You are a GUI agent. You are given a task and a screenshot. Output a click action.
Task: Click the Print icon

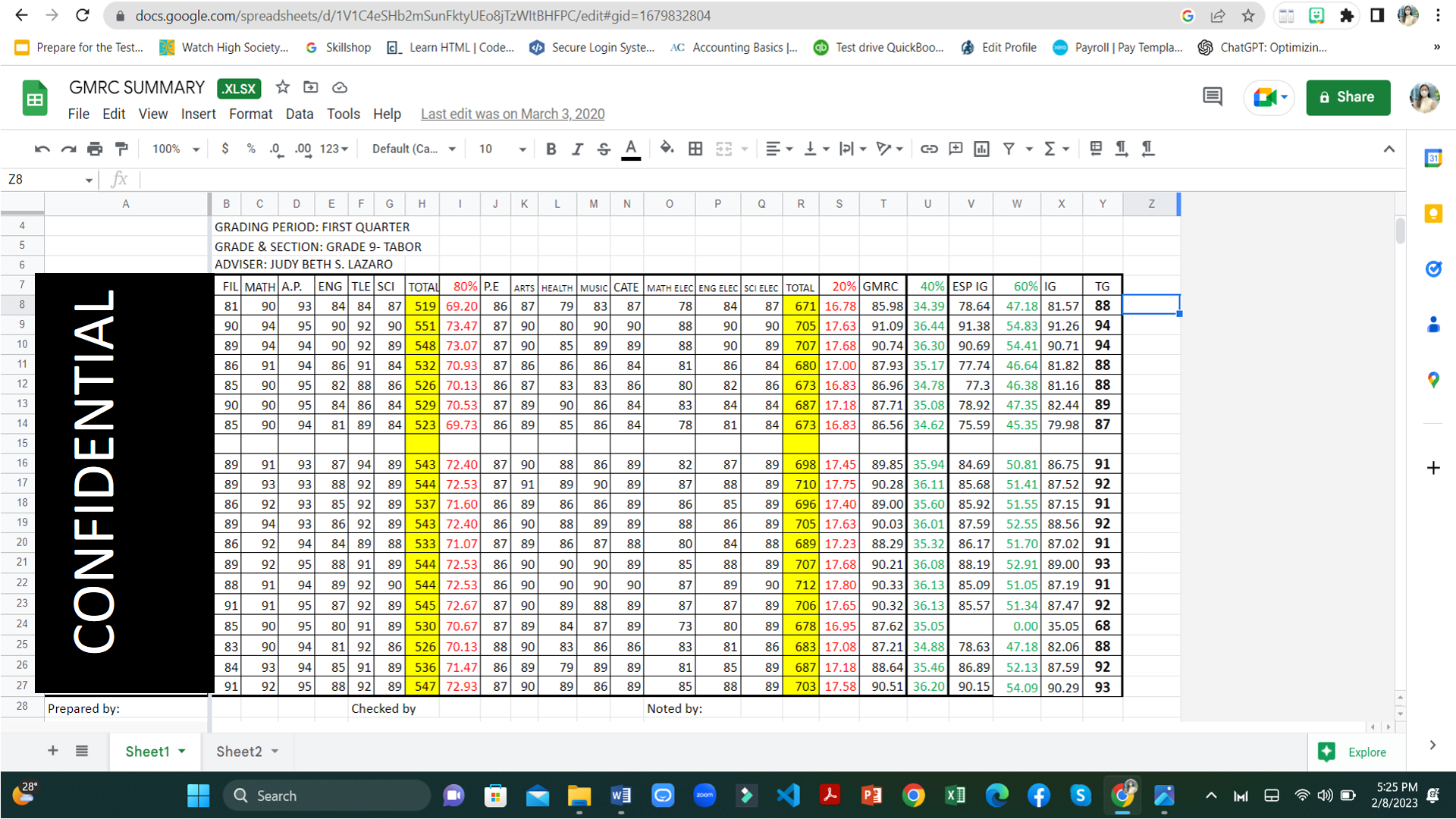point(95,149)
